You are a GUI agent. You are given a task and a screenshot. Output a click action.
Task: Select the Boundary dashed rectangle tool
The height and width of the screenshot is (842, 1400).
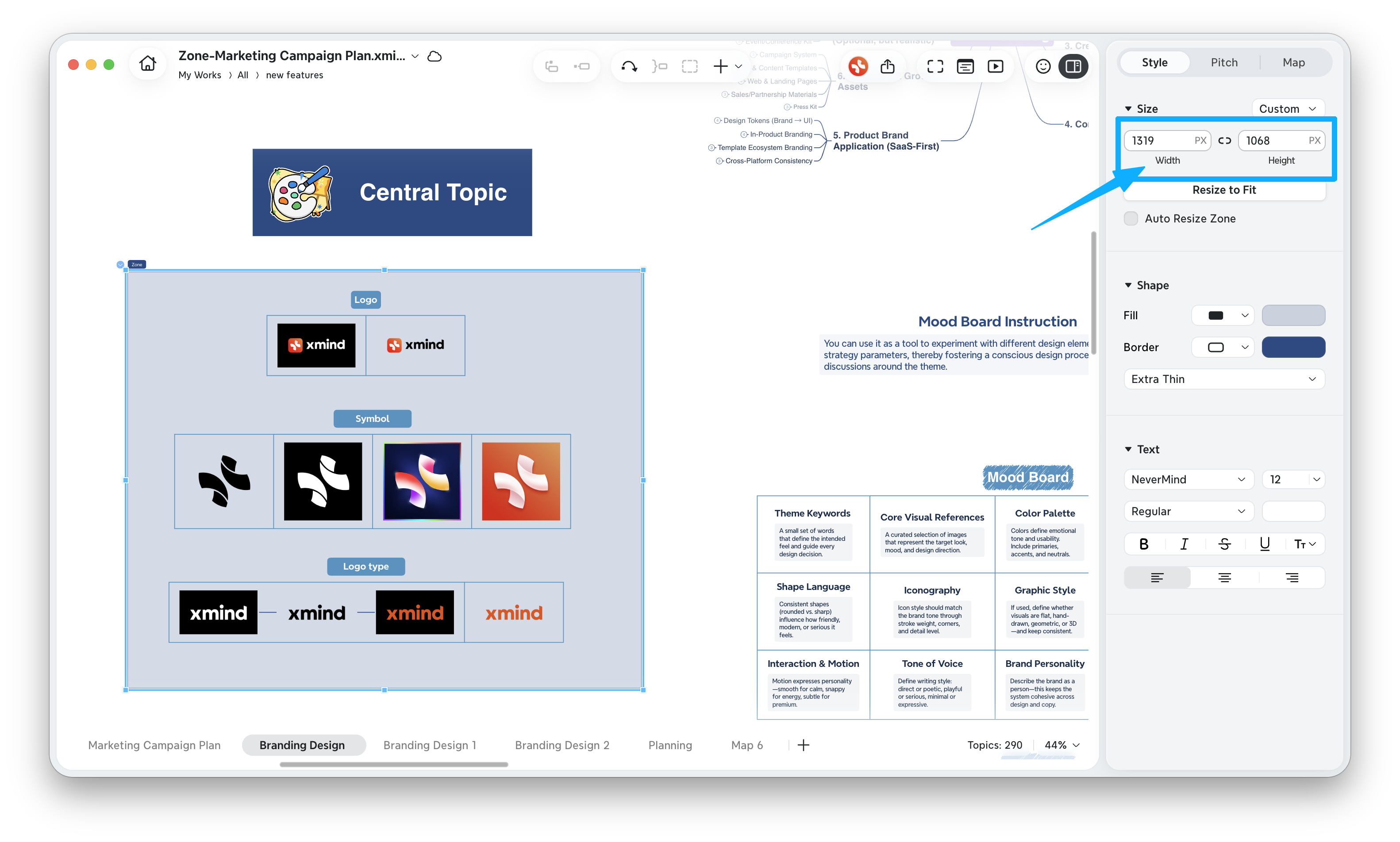[690, 66]
